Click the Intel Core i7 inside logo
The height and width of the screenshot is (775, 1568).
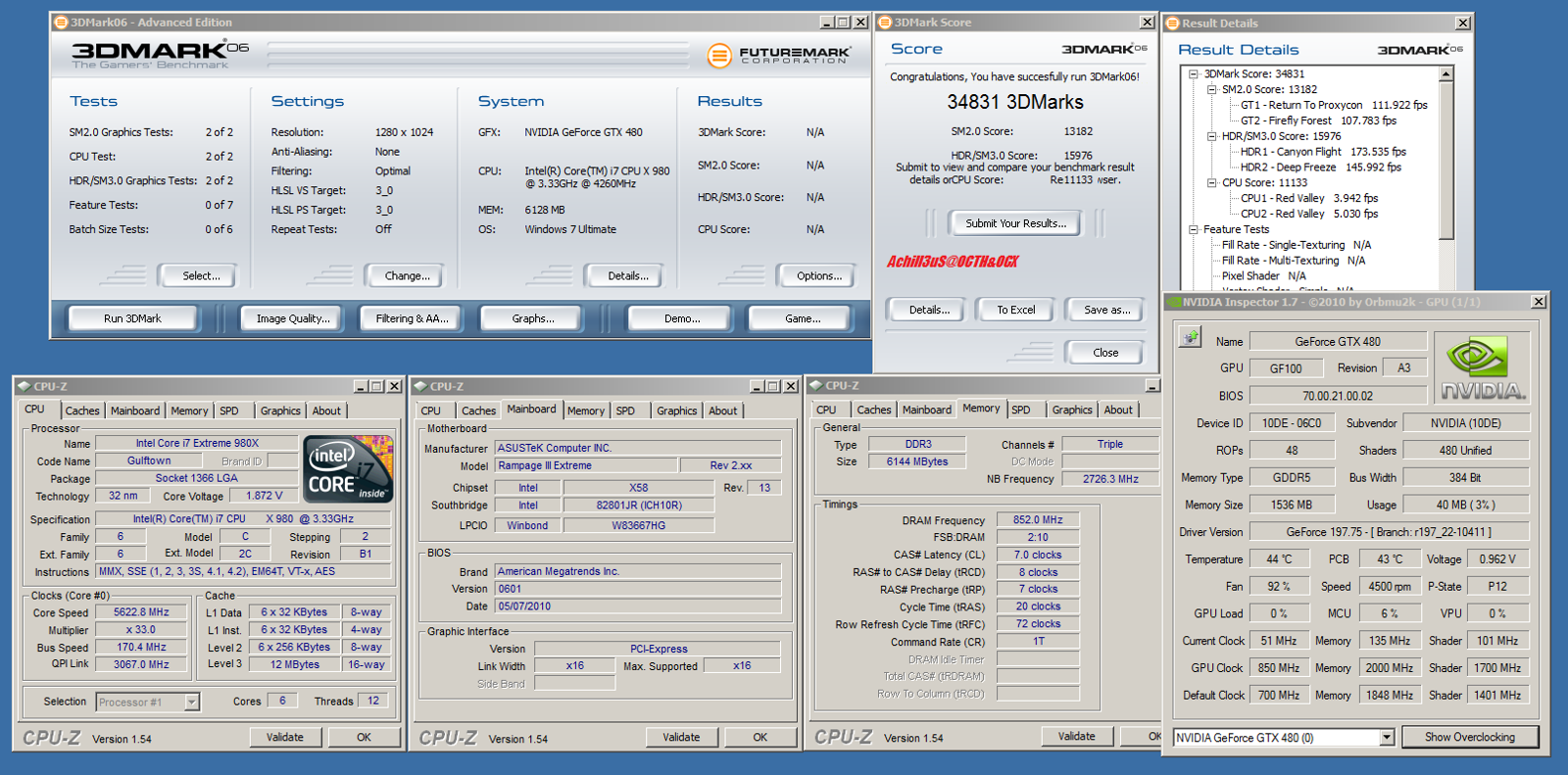coord(349,469)
